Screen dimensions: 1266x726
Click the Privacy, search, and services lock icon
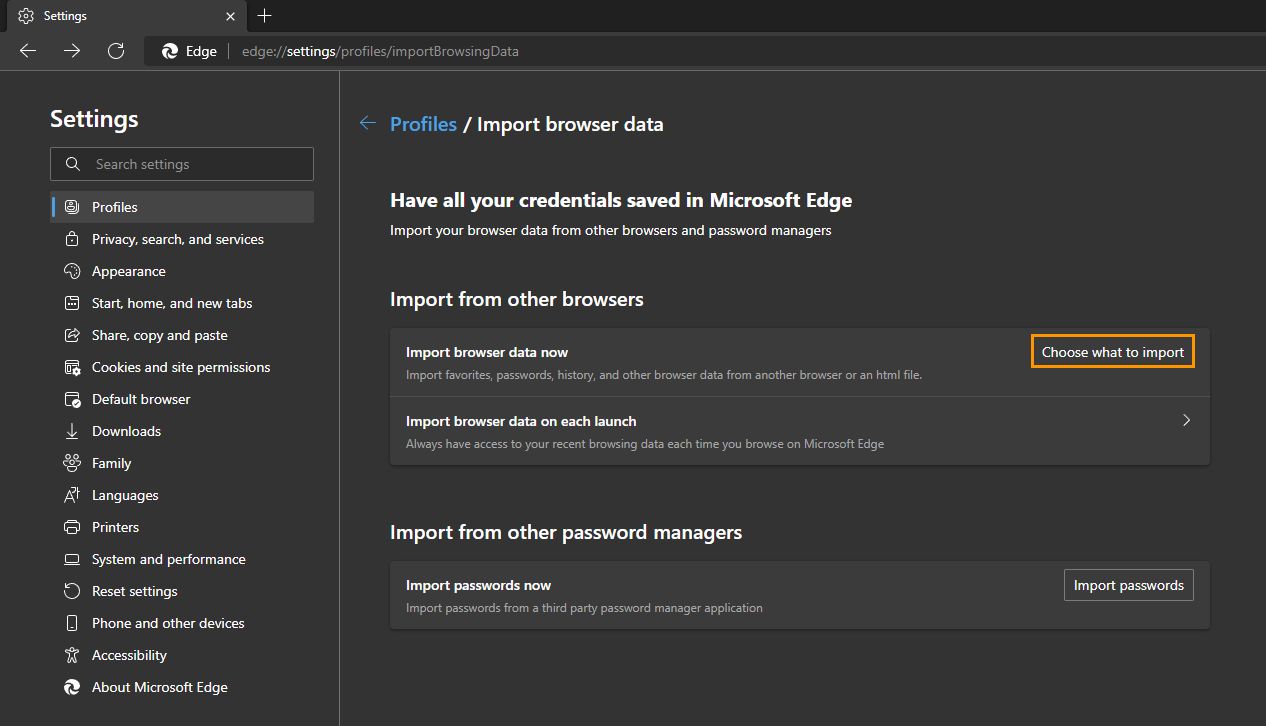click(x=72, y=239)
